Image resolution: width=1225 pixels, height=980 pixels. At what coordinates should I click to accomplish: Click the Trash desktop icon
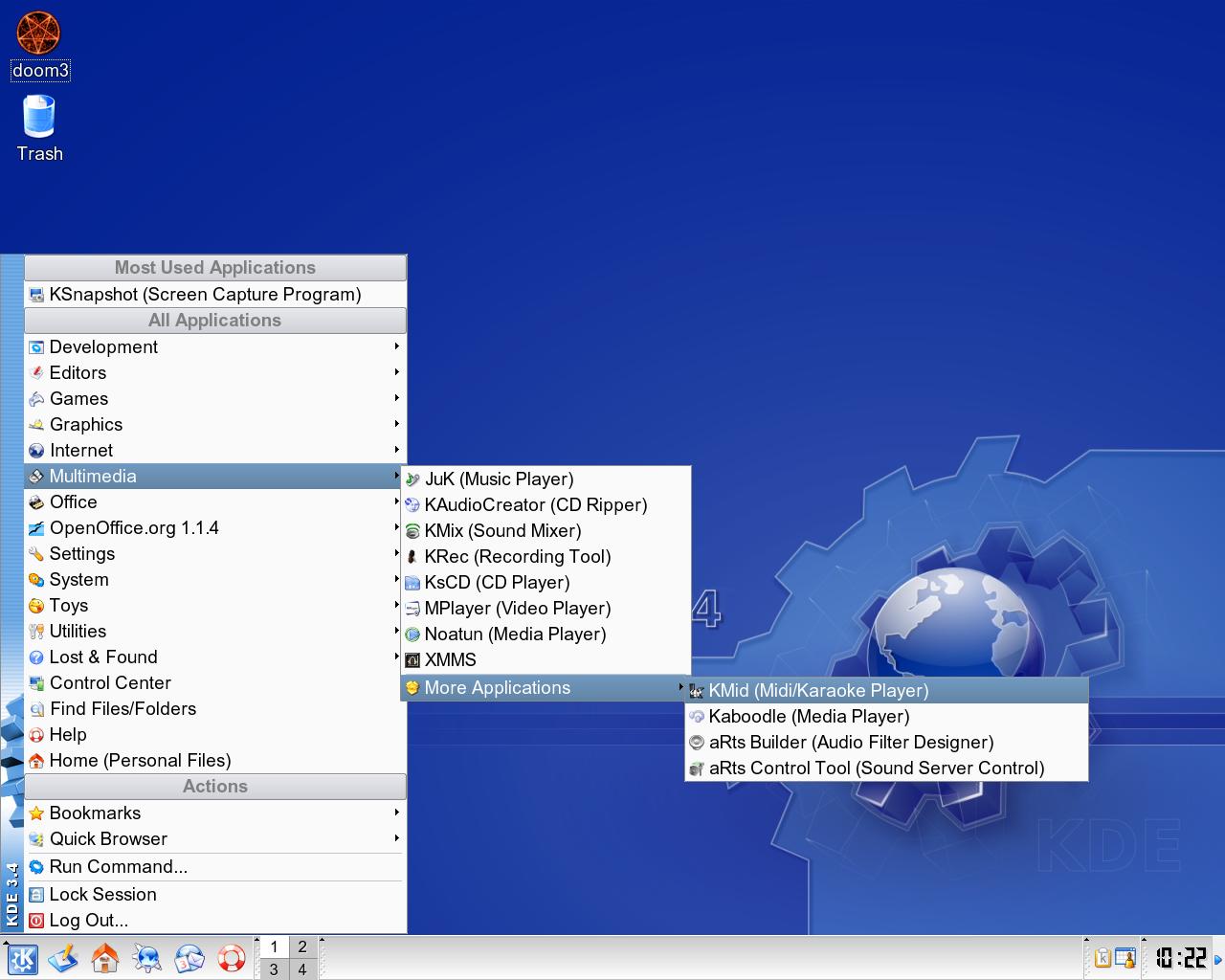(x=39, y=129)
